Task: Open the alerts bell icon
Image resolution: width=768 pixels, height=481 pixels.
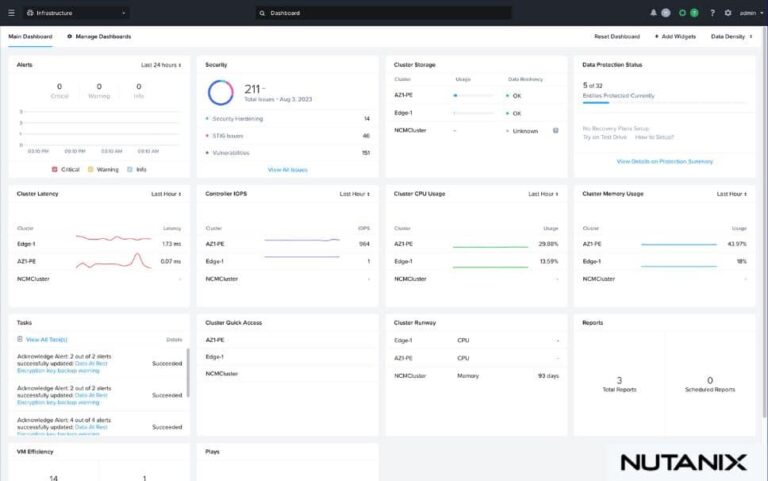Action: 653,13
